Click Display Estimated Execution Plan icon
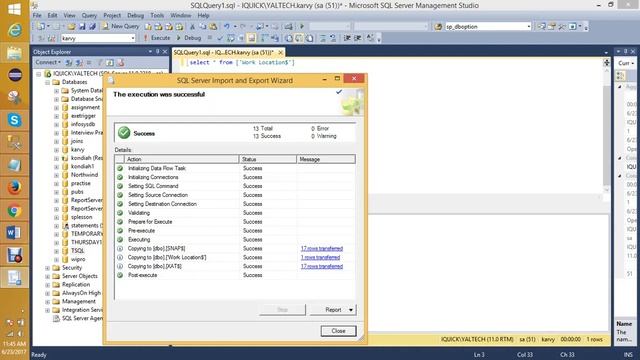Image resolution: width=640 pixels, height=360 pixels. (231, 38)
